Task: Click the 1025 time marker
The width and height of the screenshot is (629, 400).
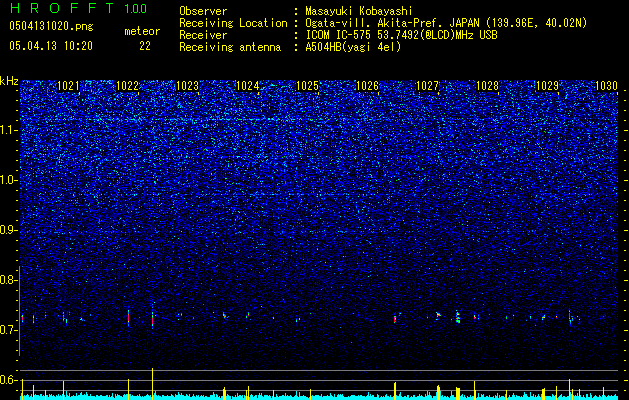Action: point(307,86)
